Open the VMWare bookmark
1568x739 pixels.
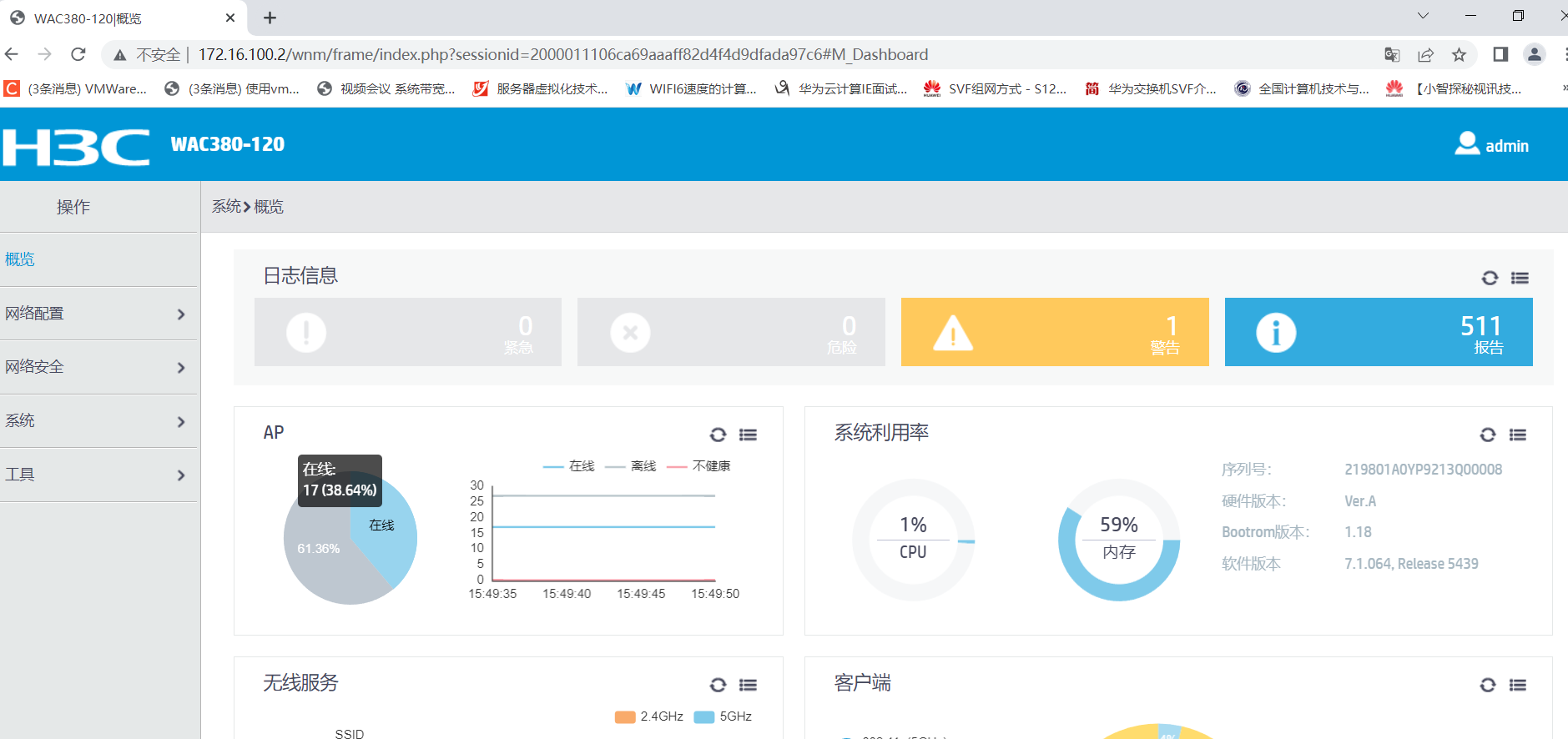(x=76, y=88)
